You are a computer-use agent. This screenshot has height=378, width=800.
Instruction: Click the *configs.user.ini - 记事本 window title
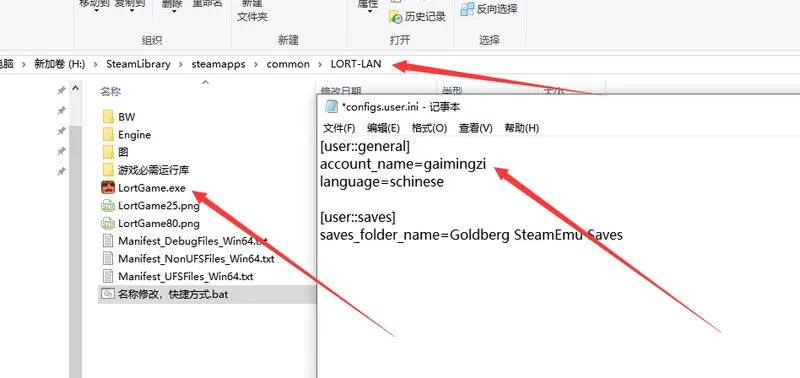401,107
